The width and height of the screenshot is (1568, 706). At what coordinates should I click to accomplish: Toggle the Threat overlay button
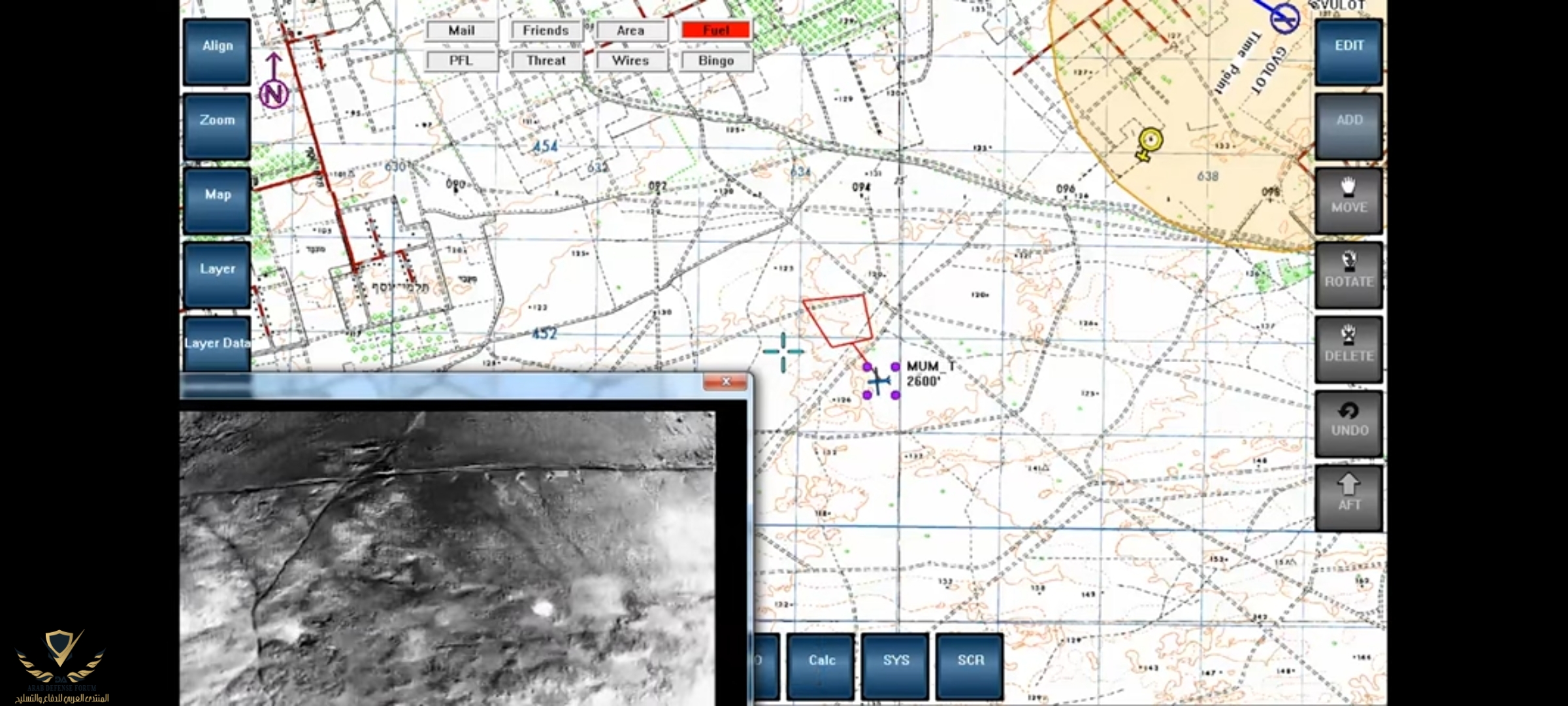[546, 61]
